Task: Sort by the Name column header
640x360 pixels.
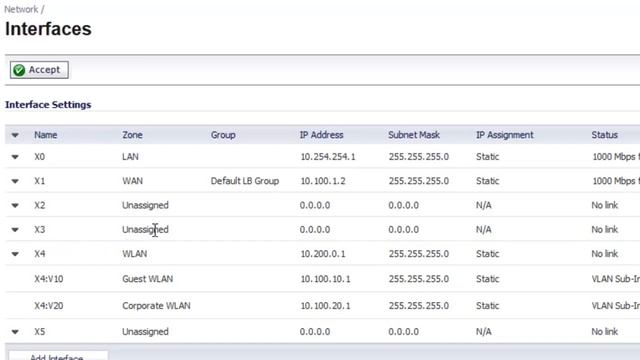Action: (x=45, y=135)
